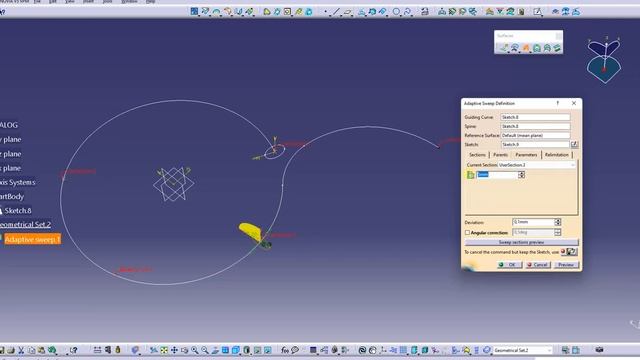
Task: Click the Undo icon in bottom toolbar
Action: pos(52,350)
